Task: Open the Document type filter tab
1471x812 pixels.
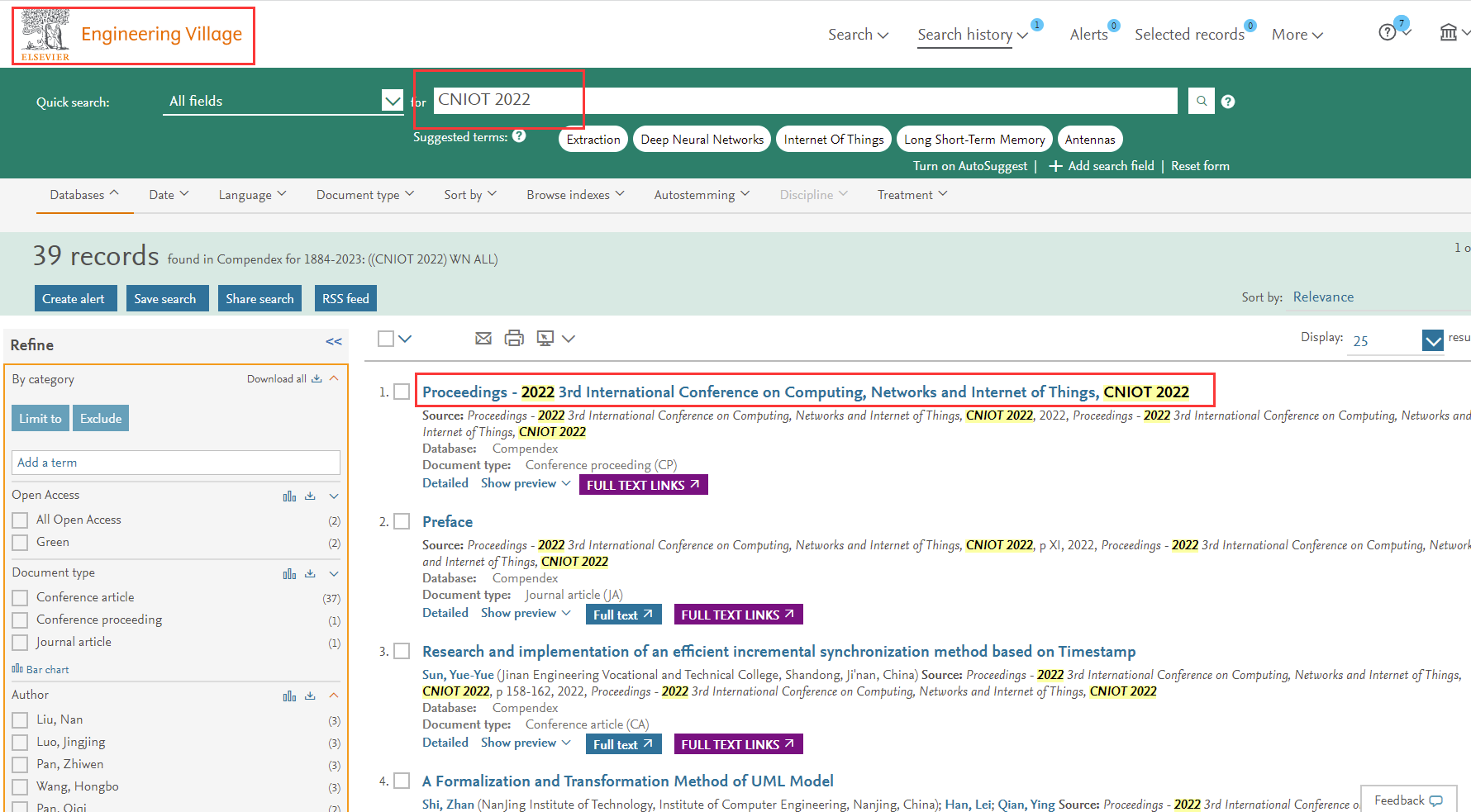Action: (x=364, y=195)
